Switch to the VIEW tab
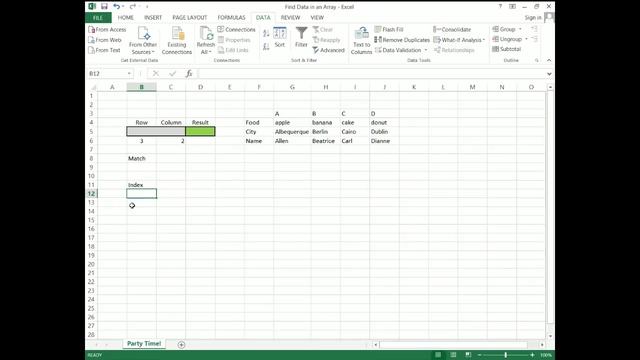Viewport: 640px width, 360px height. pos(317,18)
